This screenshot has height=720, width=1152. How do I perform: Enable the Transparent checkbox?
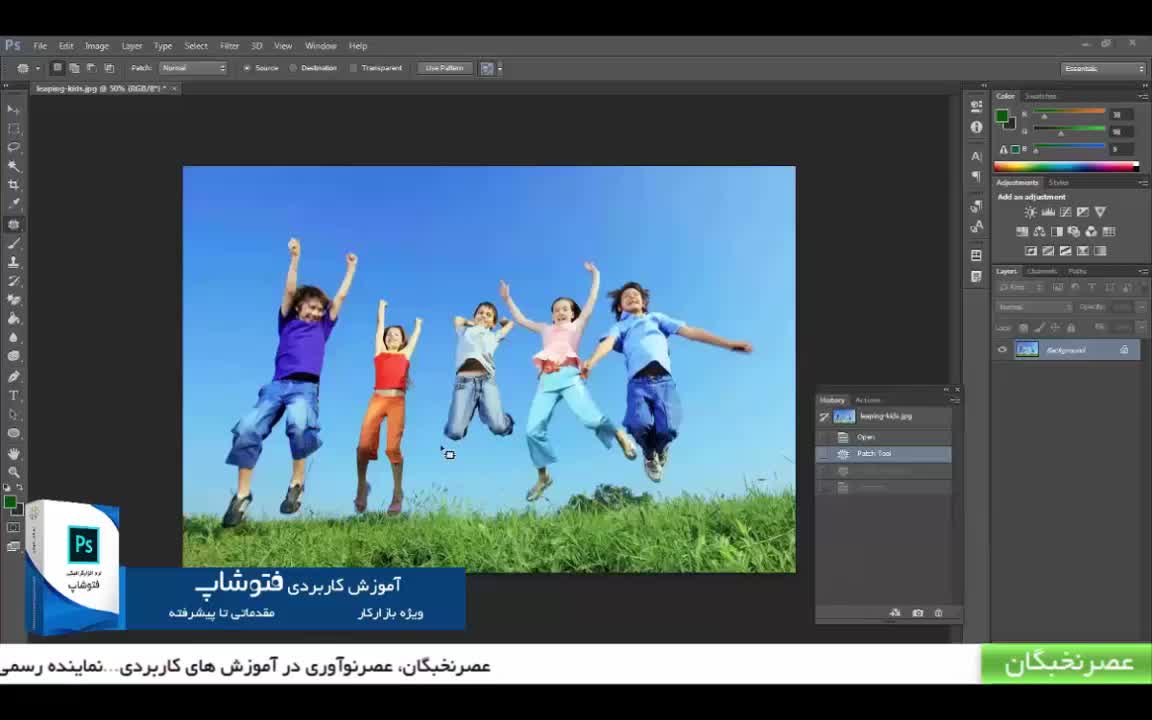tap(353, 68)
